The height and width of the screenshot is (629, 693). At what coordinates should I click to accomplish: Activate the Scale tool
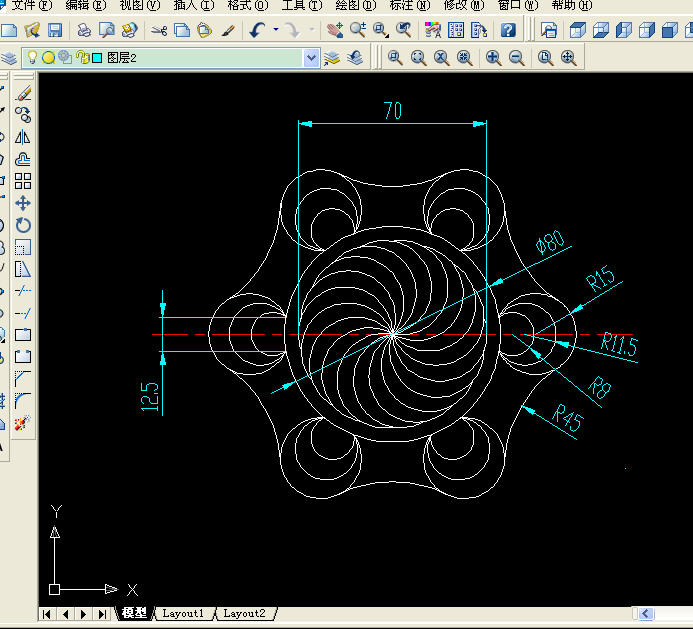click(x=23, y=247)
